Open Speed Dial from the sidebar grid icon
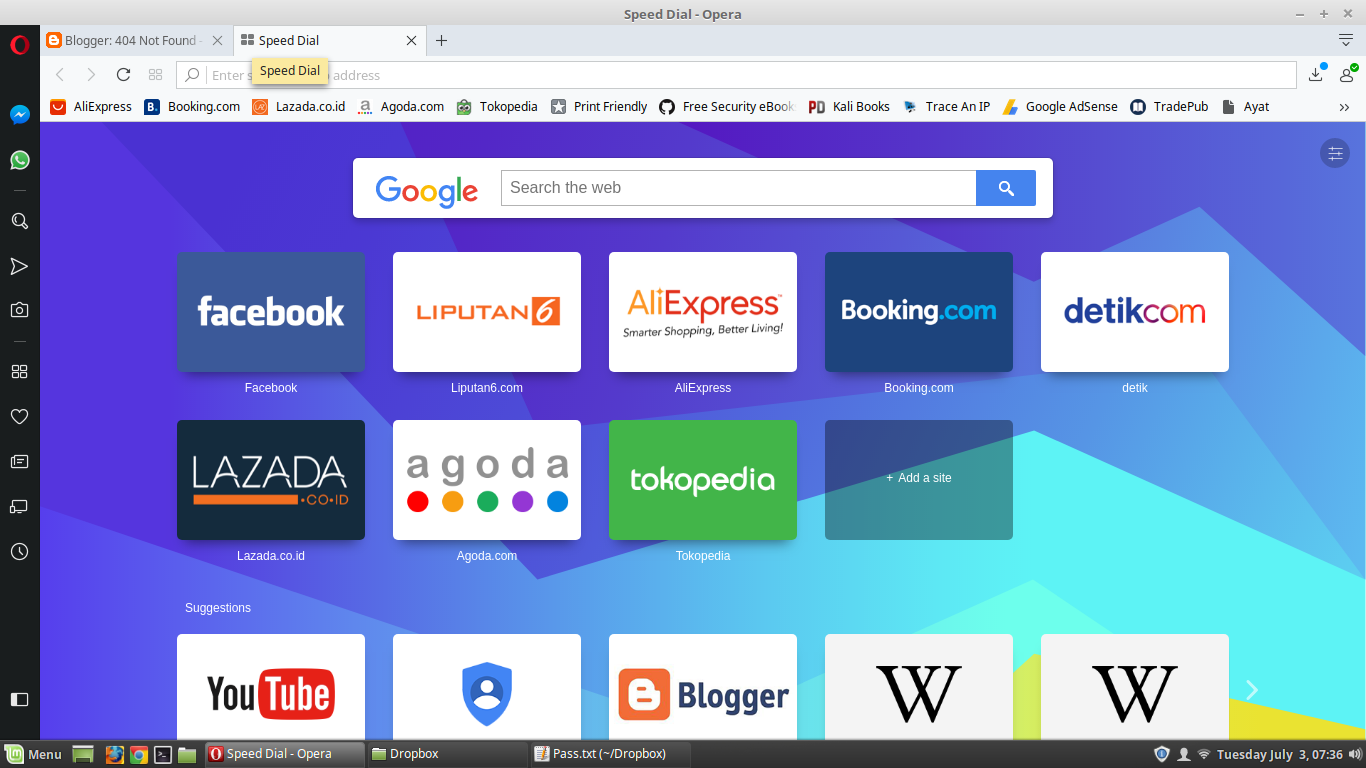This screenshot has height=768, width=1366. click(x=19, y=372)
